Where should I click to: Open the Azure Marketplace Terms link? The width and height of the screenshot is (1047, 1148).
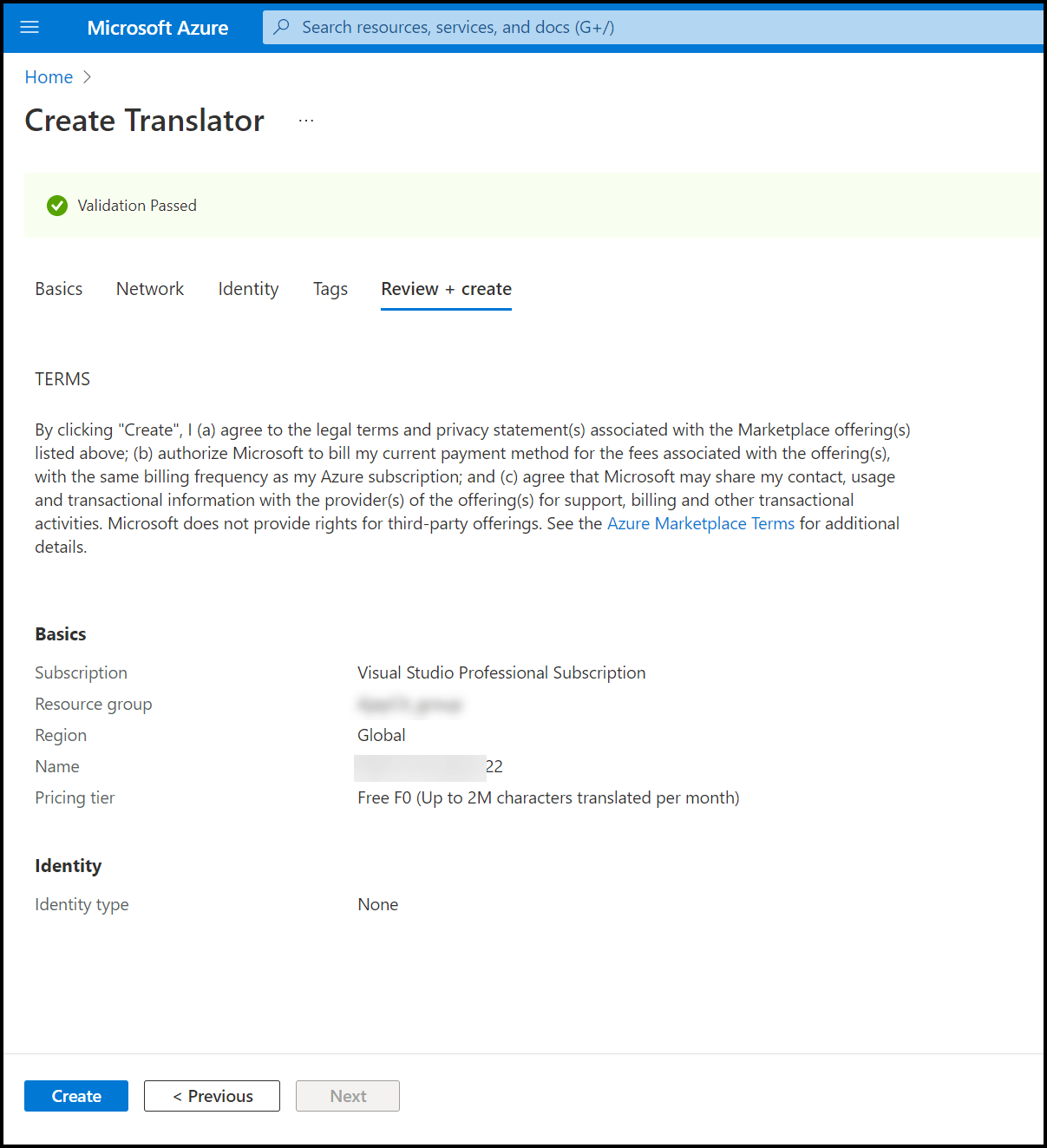point(701,523)
